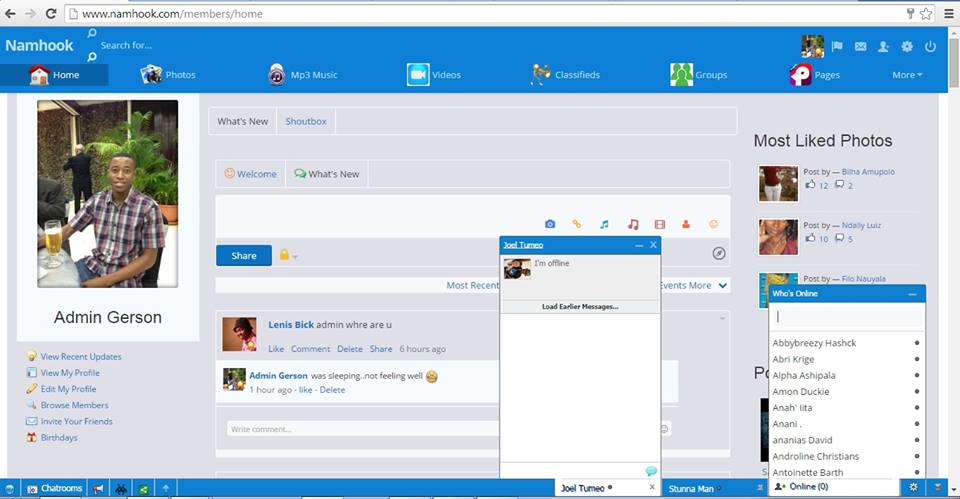Click Invite Your Friends link
The height and width of the screenshot is (499, 960).
(77, 421)
